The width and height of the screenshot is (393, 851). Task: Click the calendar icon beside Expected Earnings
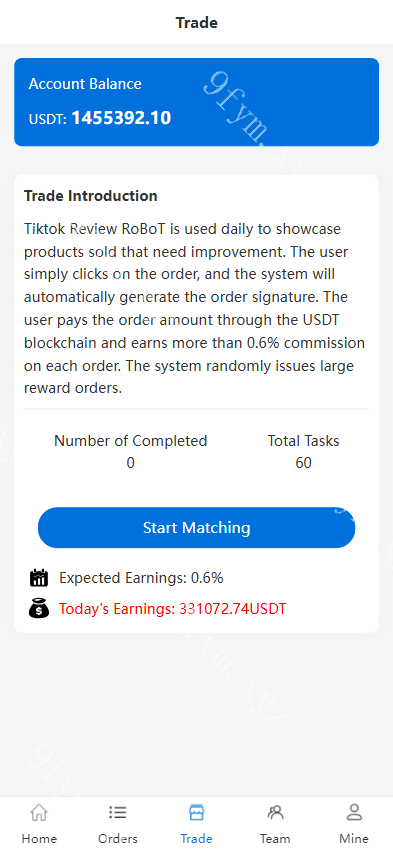[39, 577]
